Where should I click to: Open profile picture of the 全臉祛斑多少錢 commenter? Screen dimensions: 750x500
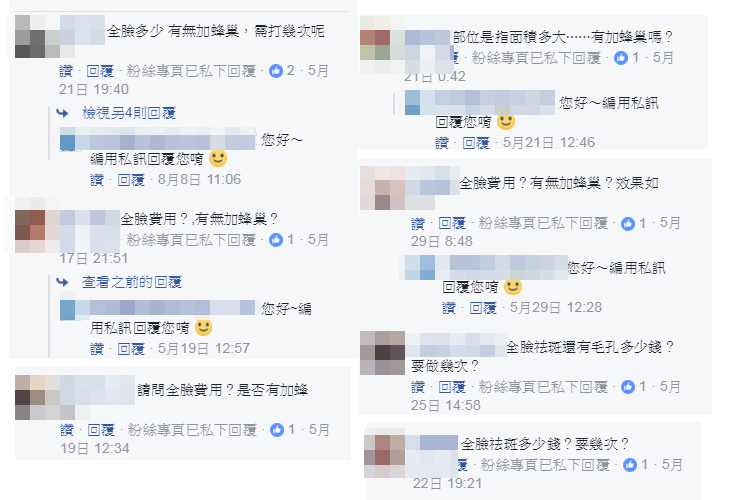[x=384, y=450]
